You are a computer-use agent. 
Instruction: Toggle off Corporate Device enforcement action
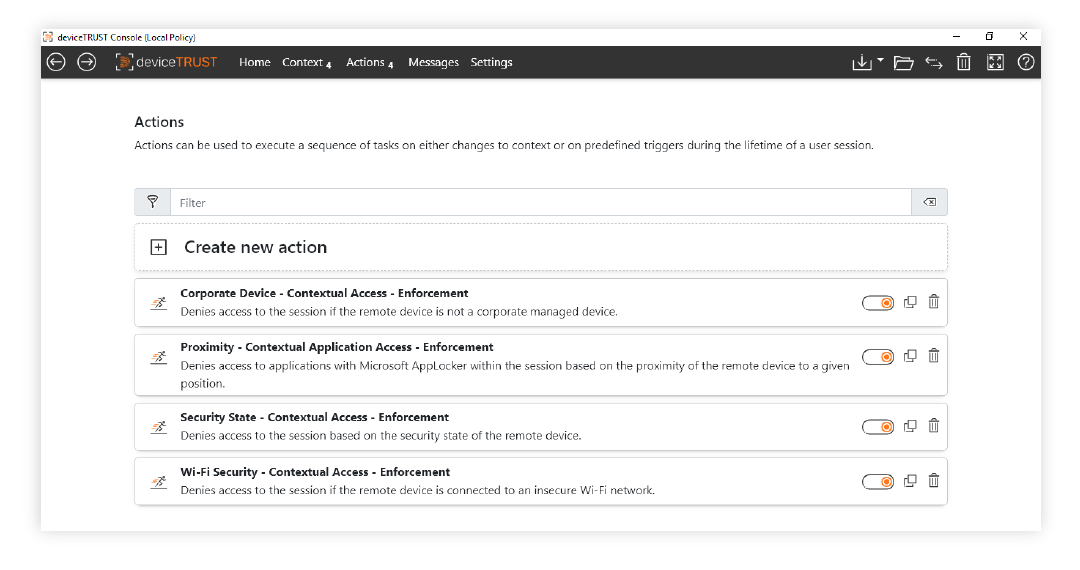coord(878,303)
